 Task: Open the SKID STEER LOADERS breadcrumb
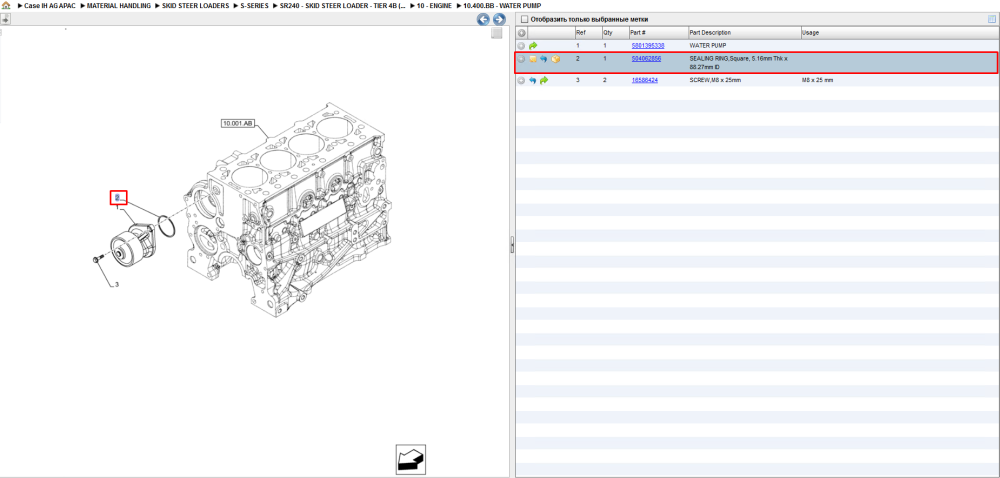(x=196, y=5)
